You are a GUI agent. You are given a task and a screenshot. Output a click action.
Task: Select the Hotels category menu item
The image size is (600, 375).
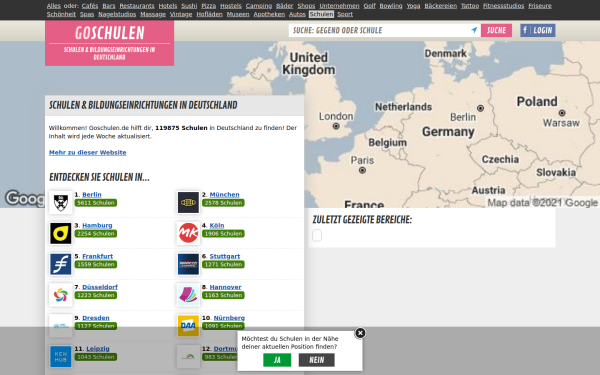pyautogui.click(x=168, y=6)
